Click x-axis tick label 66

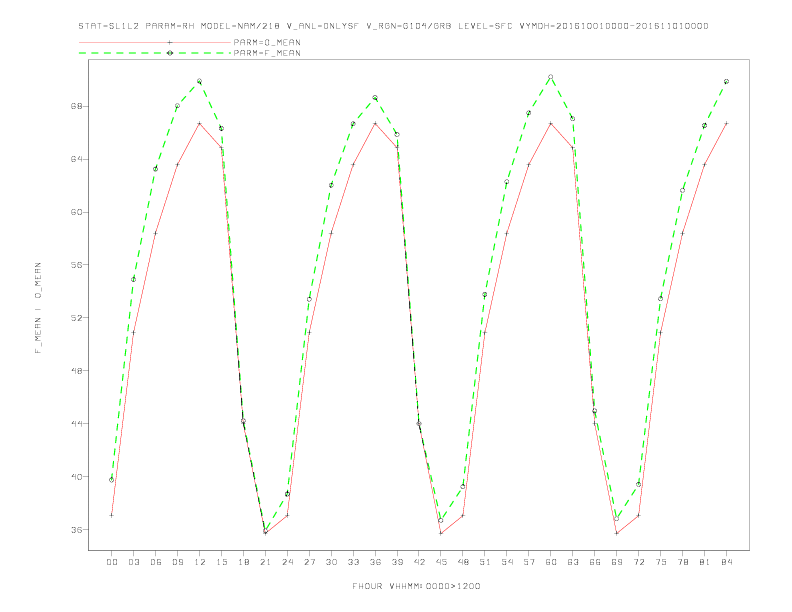[595, 562]
